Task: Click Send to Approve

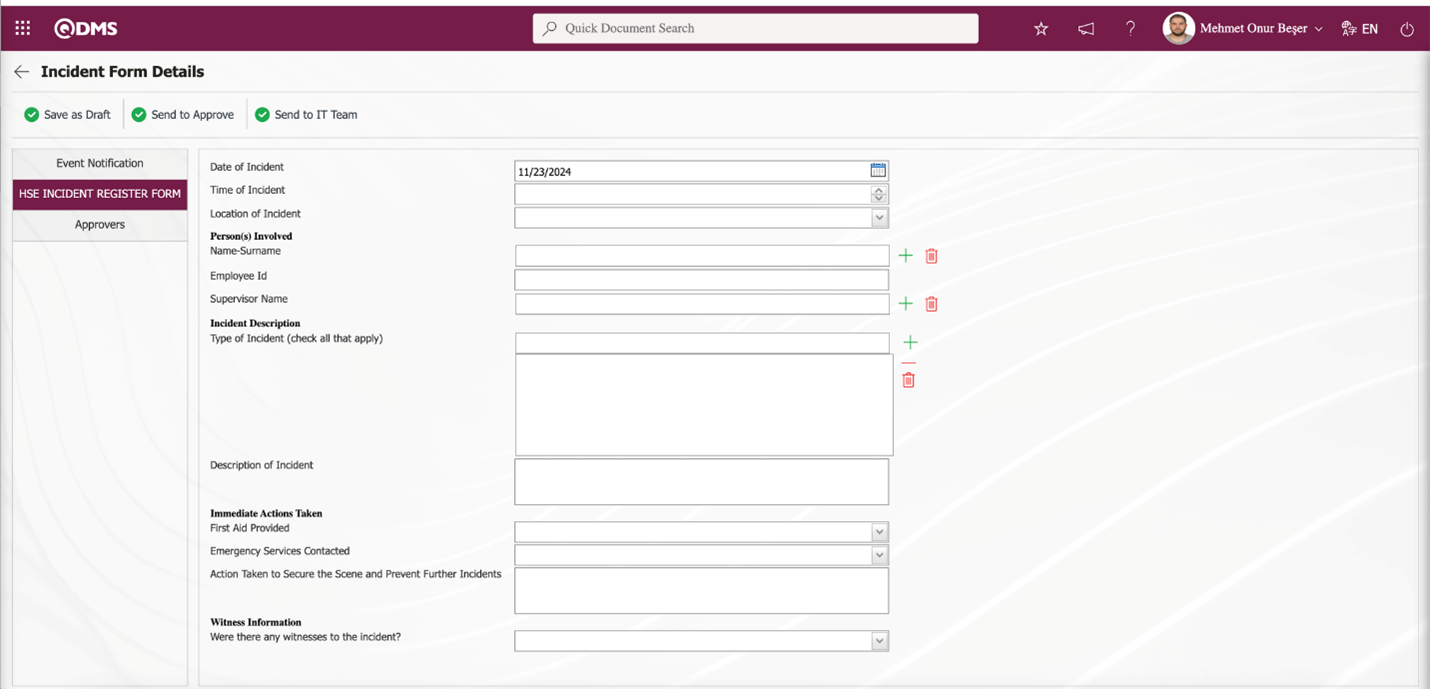Action: 182,115
